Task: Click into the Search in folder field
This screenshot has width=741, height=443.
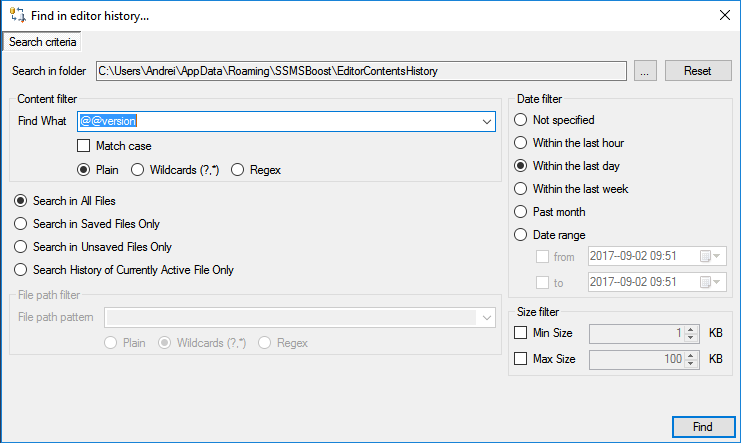Action: coord(361,71)
